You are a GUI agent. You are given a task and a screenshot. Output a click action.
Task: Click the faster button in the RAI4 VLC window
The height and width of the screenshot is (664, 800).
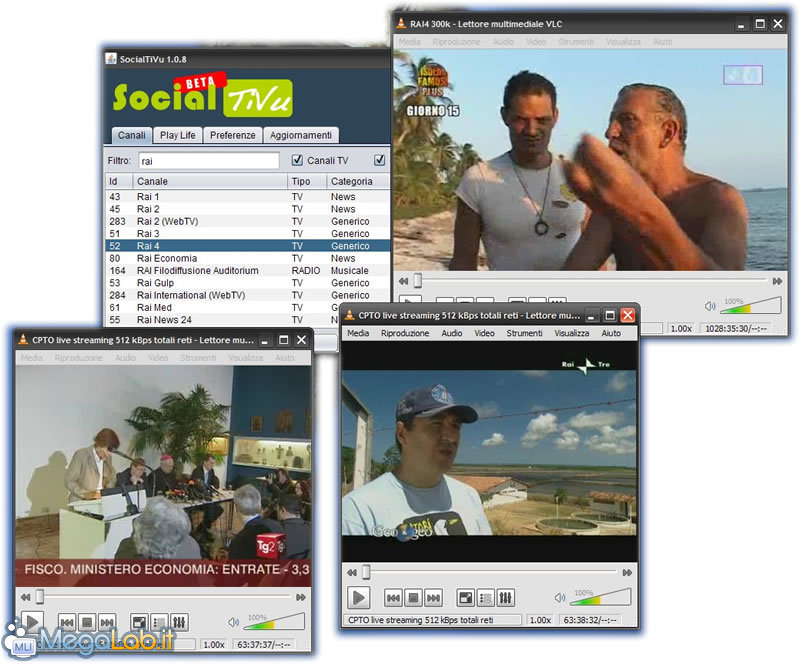[x=778, y=281]
